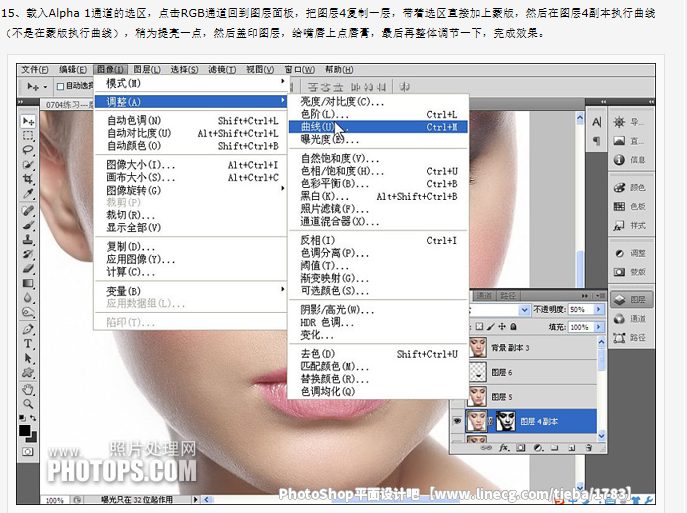The width and height of the screenshot is (687, 513).
Task: Select the Eraser tool
Action: [28, 269]
